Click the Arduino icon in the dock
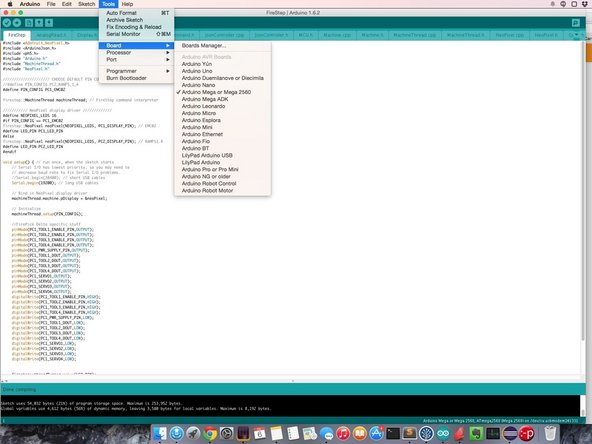 coord(443,433)
